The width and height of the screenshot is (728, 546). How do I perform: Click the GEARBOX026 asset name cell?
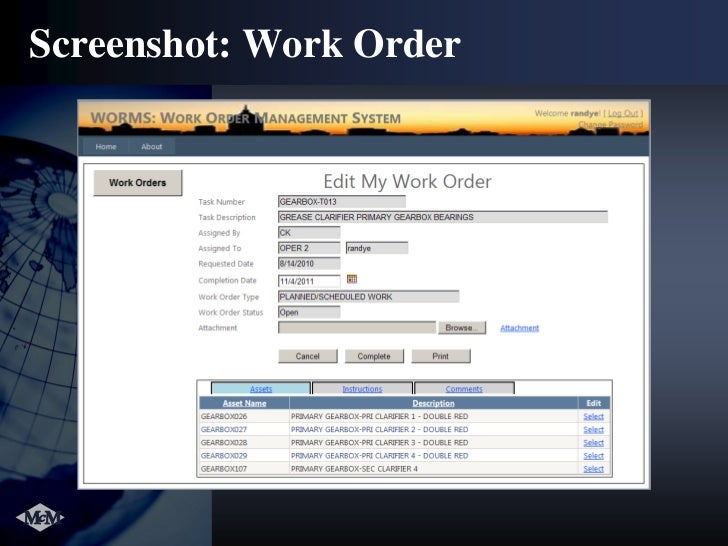(244, 416)
